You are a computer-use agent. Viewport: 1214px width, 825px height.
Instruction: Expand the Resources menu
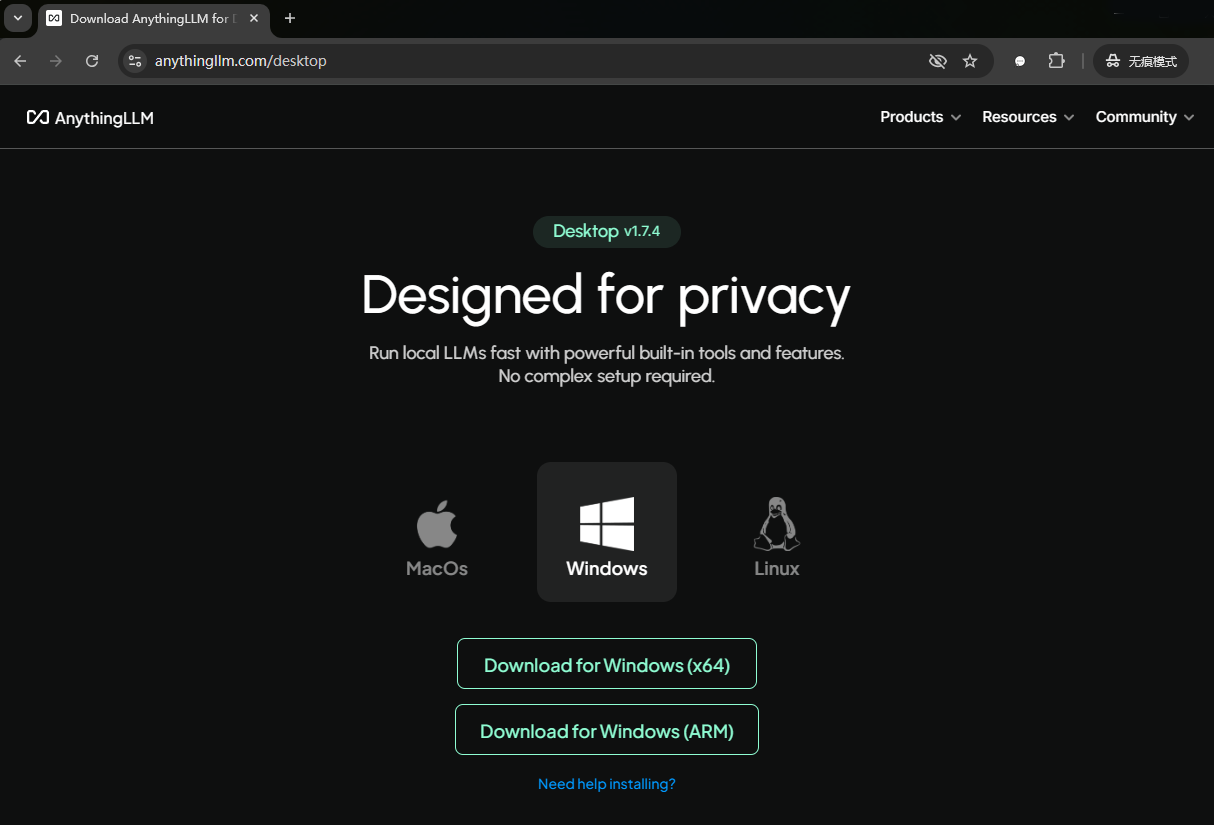tap(1028, 117)
